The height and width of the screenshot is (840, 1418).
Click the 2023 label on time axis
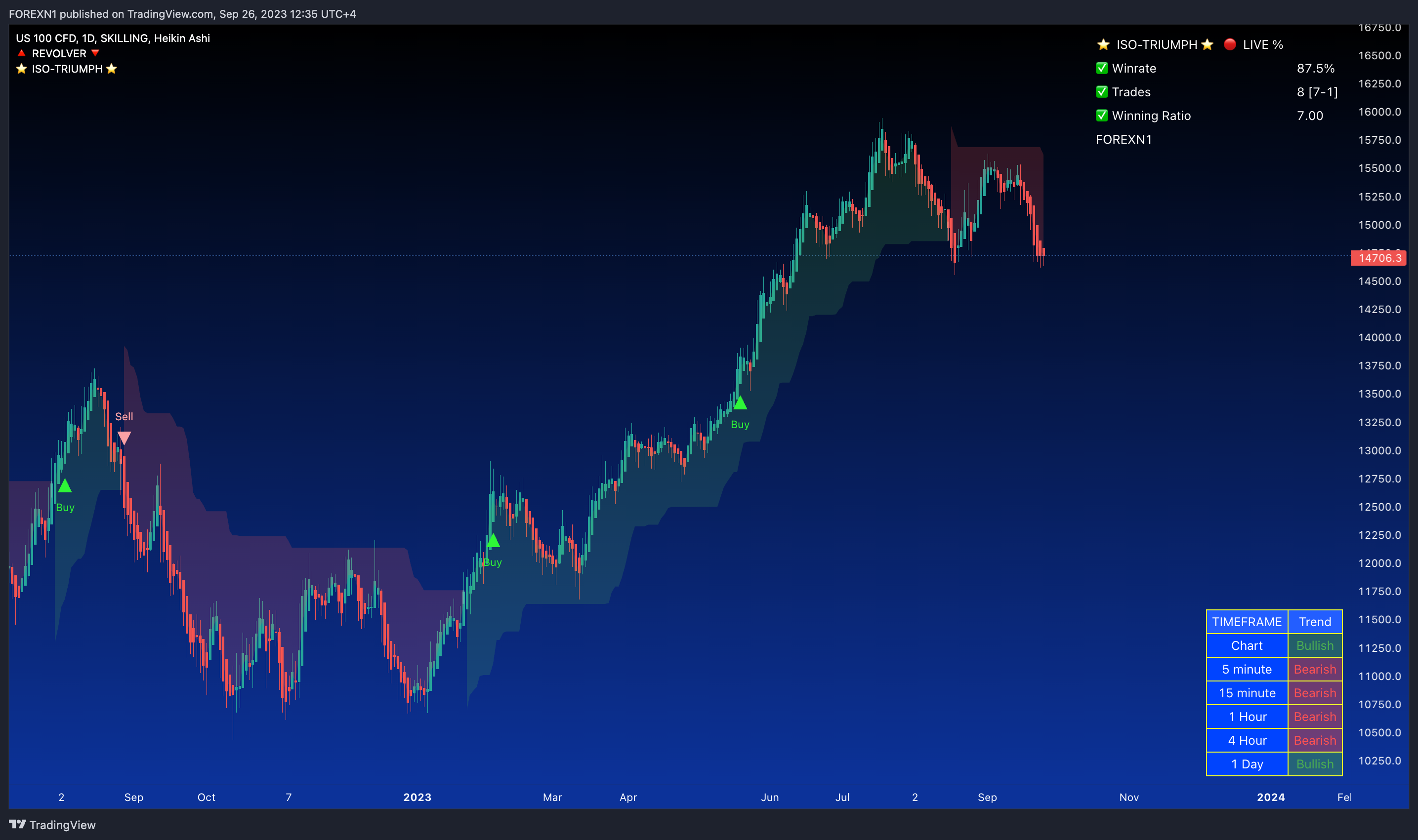click(417, 797)
